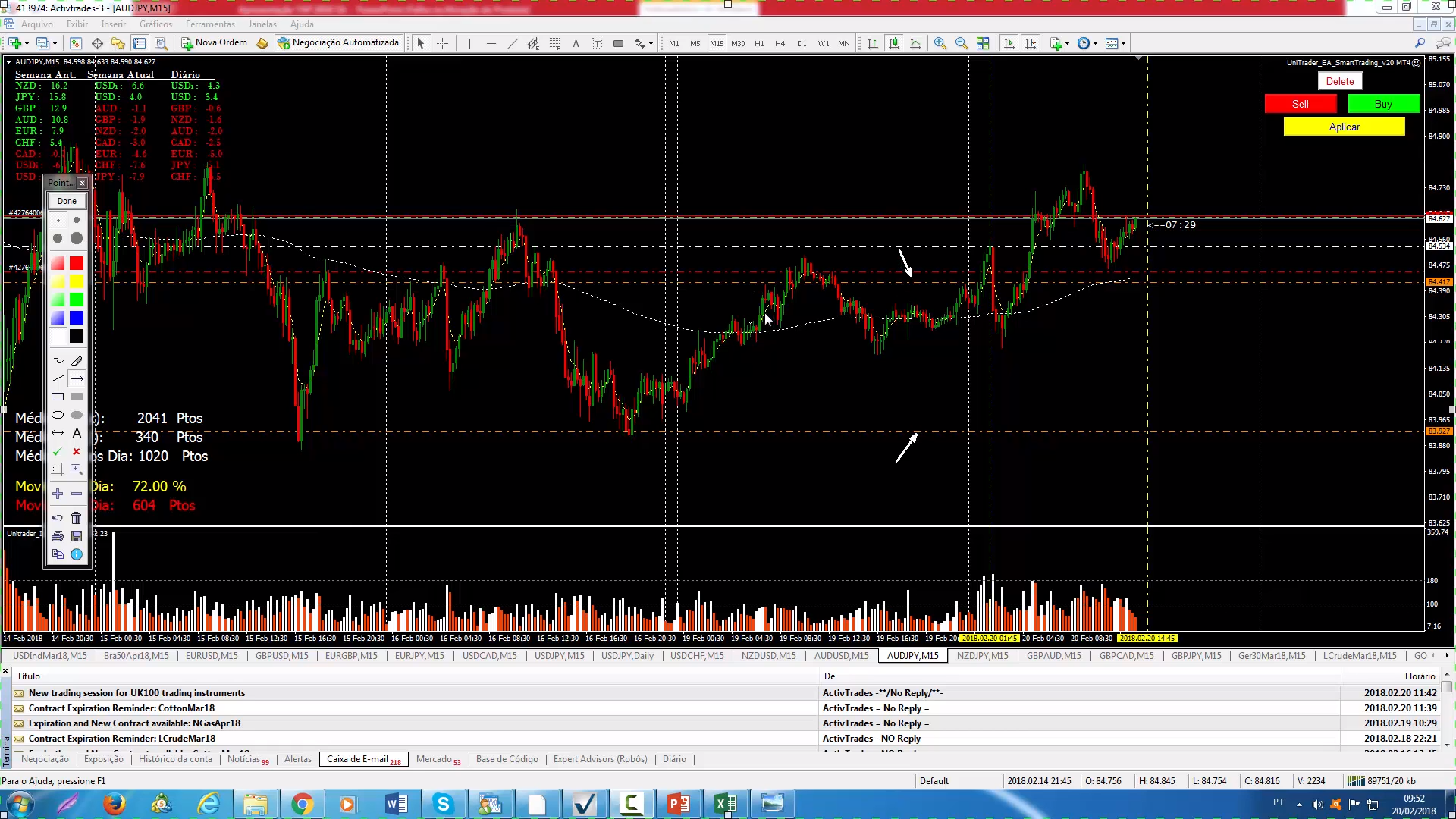Pick solid red color in Pointofix

pyautogui.click(x=77, y=263)
